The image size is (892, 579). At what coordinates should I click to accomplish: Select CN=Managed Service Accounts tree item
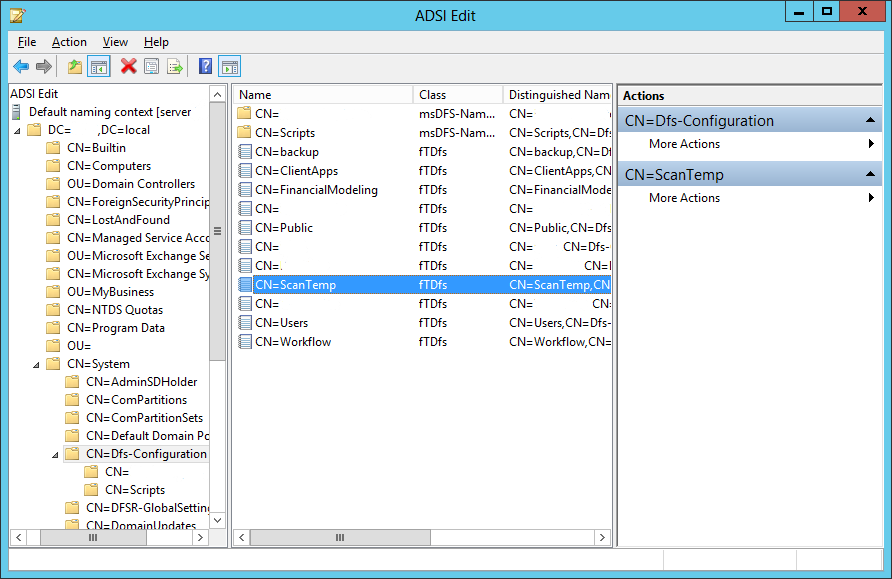click(x=138, y=238)
